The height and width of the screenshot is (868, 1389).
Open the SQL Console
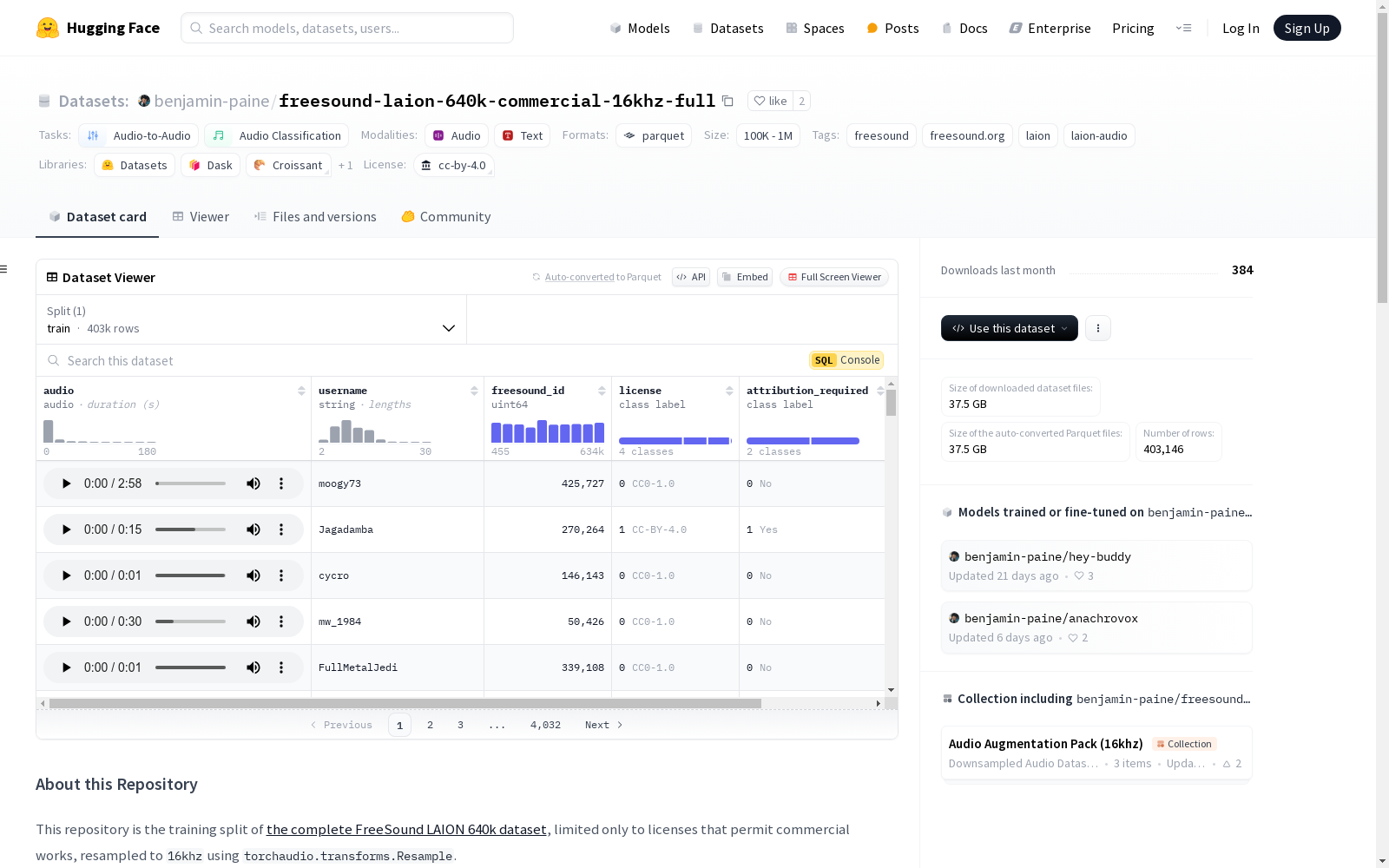click(x=846, y=360)
